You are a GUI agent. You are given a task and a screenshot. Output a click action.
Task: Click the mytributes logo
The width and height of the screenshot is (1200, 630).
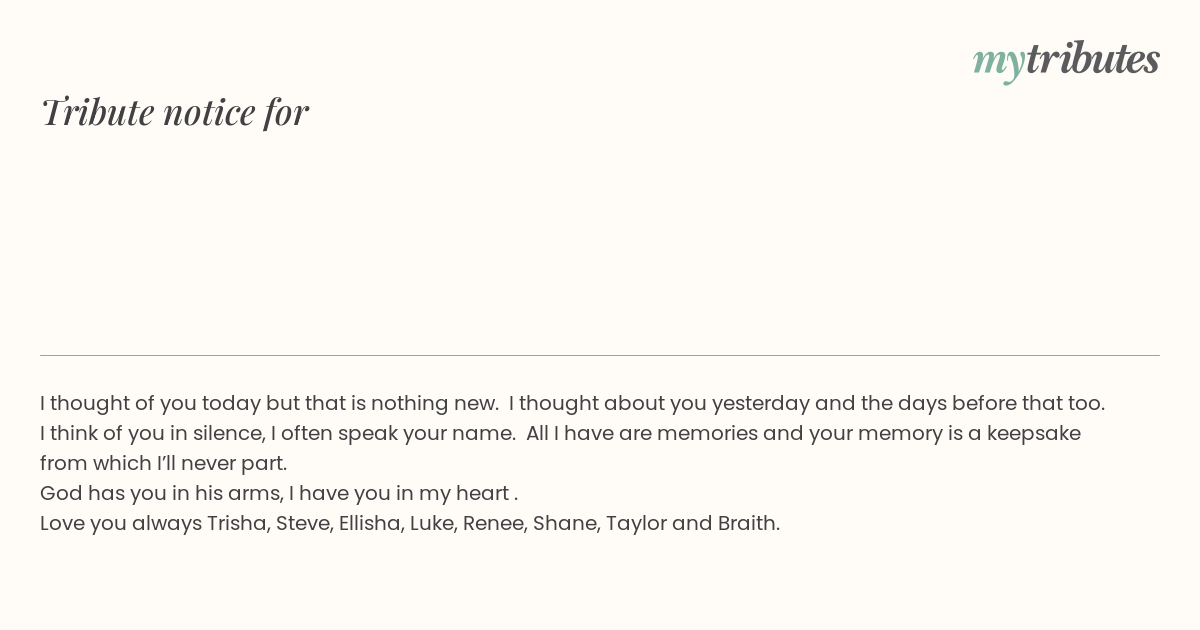(1066, 61)
